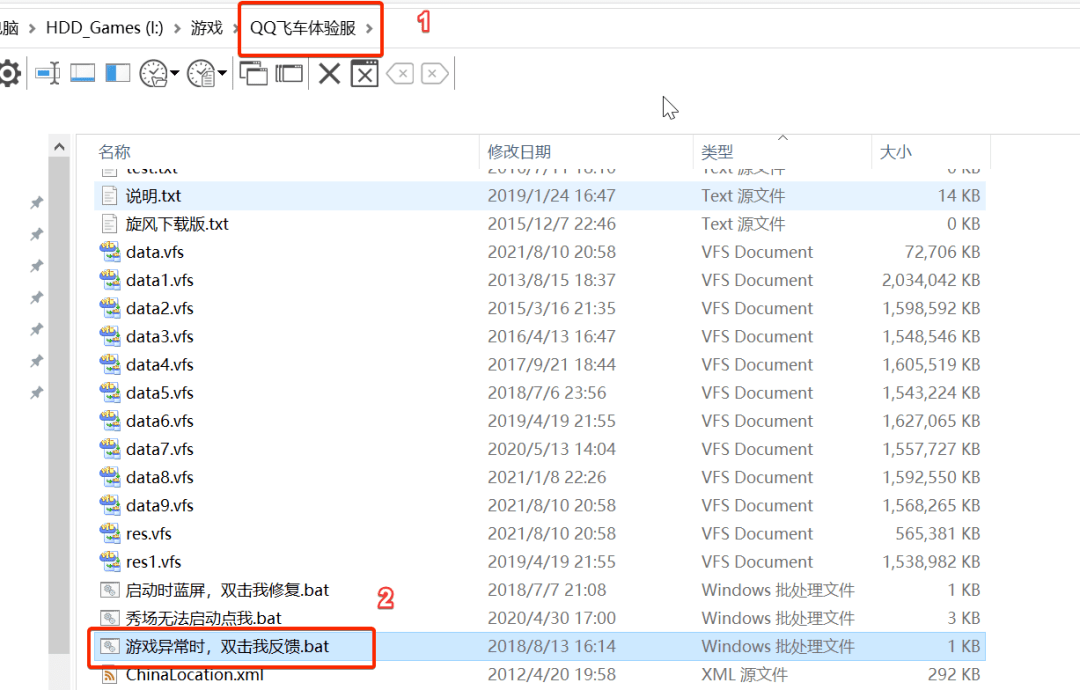The image size is (1080, 690).
Task: Click the scrollbar up arrow
Action: [x=59, y=147]
